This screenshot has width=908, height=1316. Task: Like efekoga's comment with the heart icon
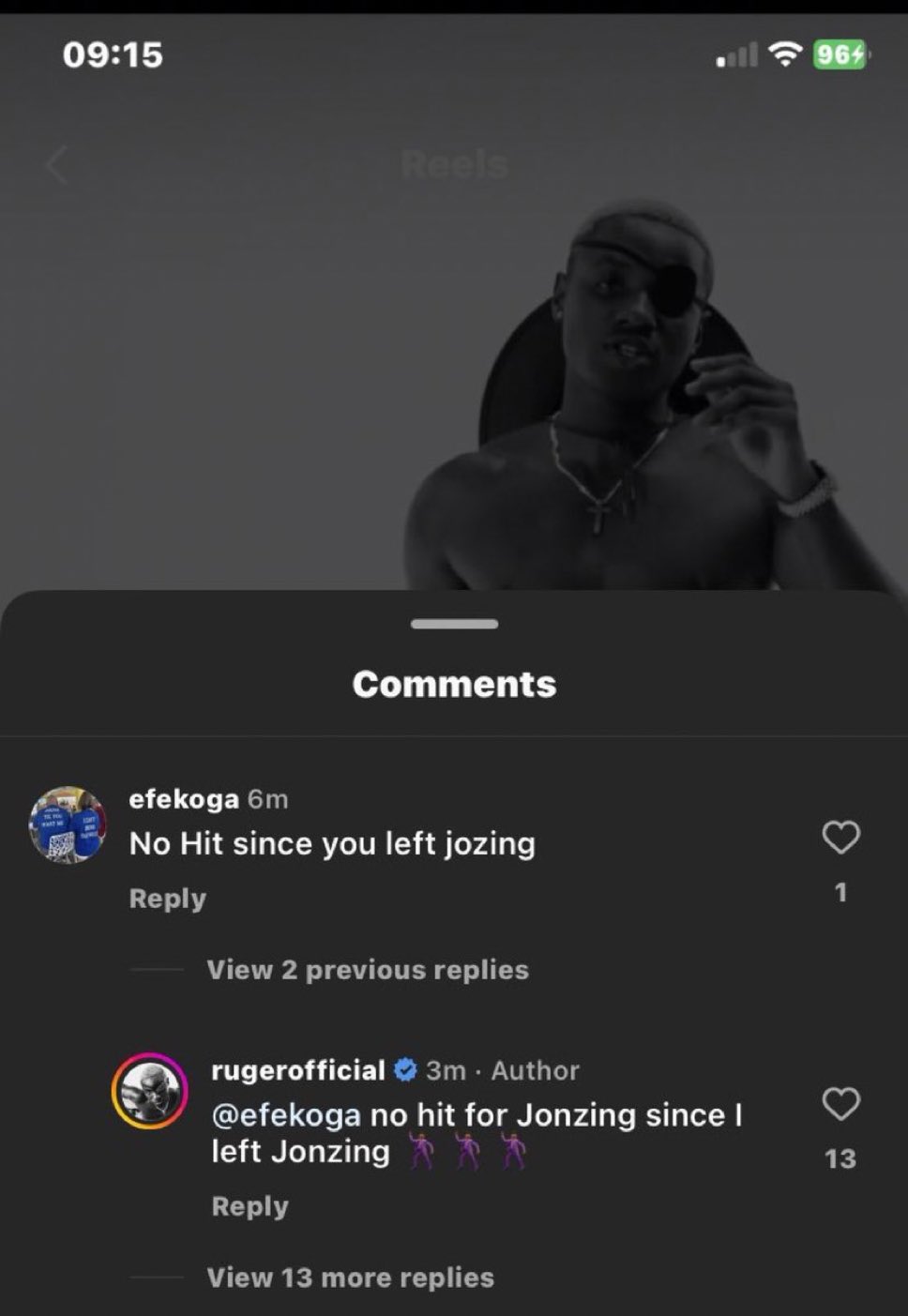(841, 838)
